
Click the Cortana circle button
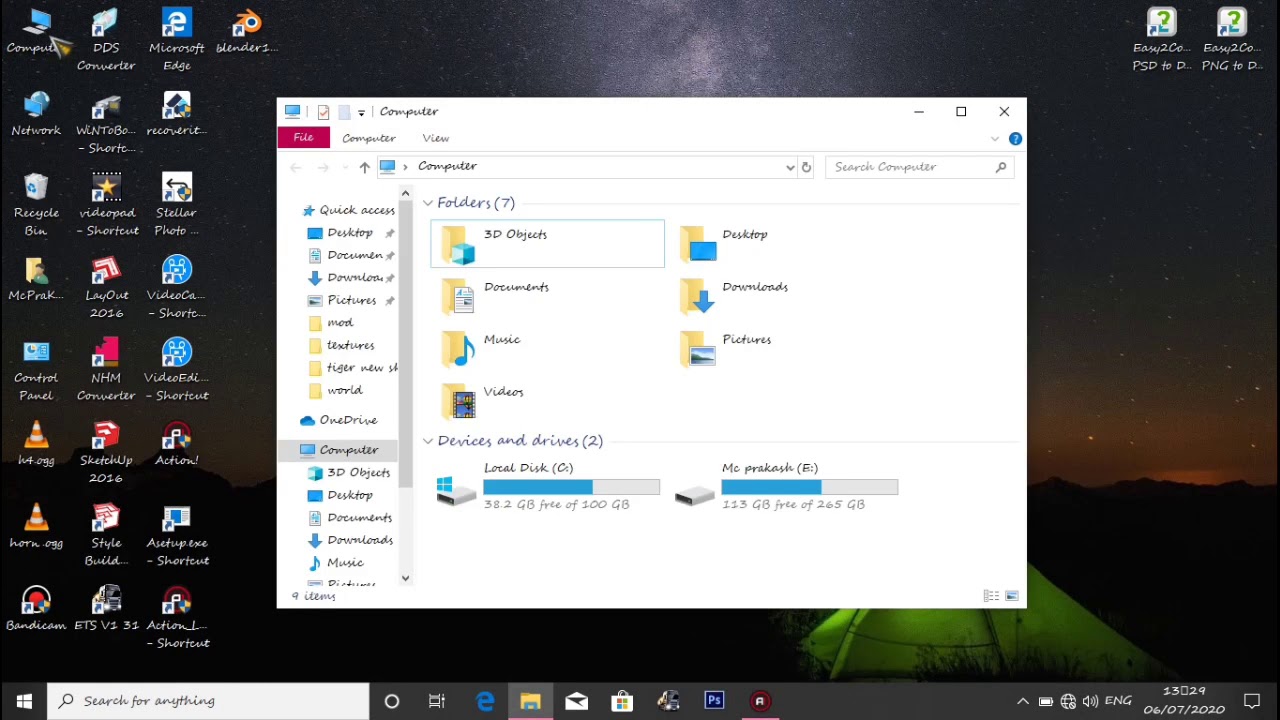tap(392, 701)
